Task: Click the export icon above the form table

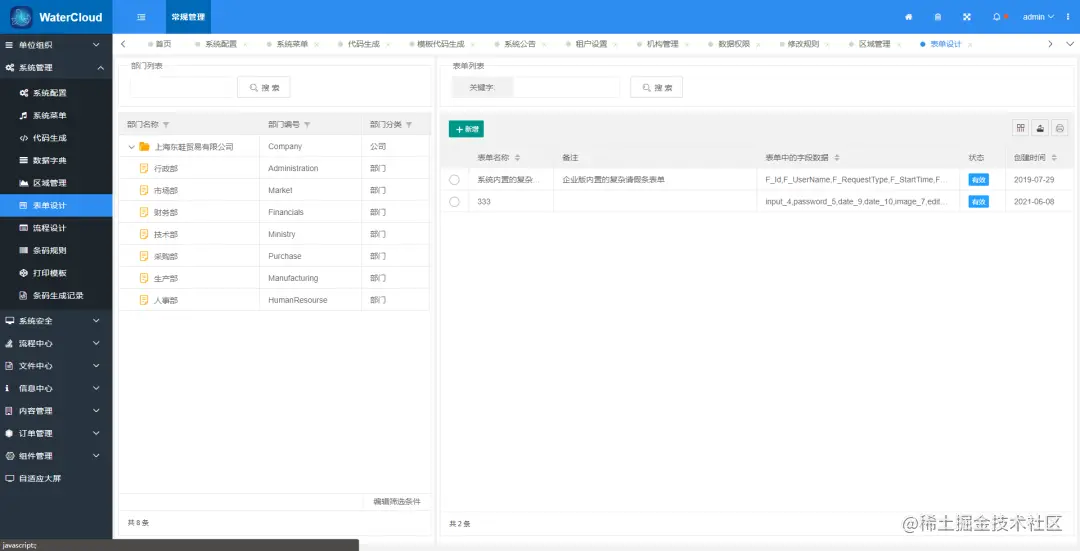Action: pyautogui.click(x=1040, y=128)
